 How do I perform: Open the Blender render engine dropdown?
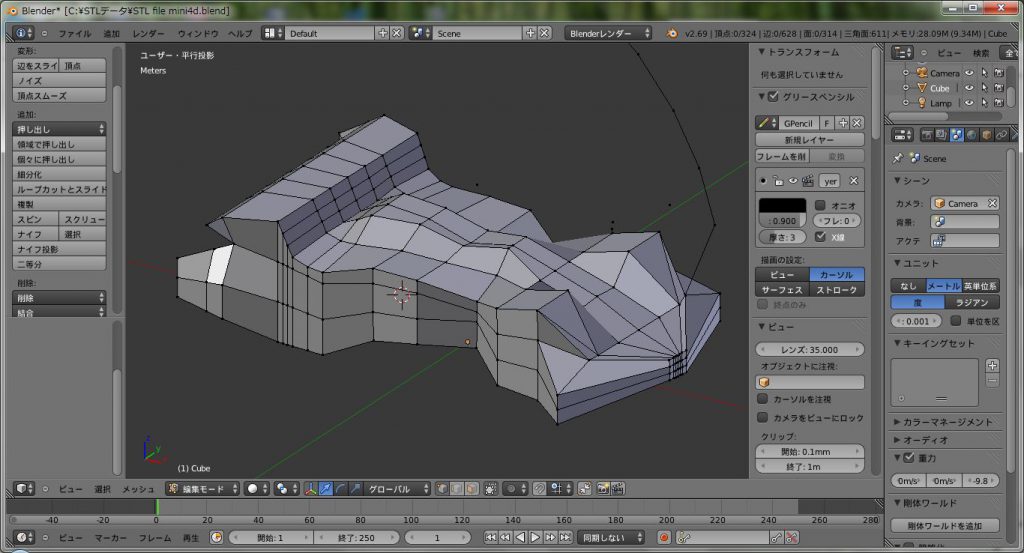click(608, 33)
